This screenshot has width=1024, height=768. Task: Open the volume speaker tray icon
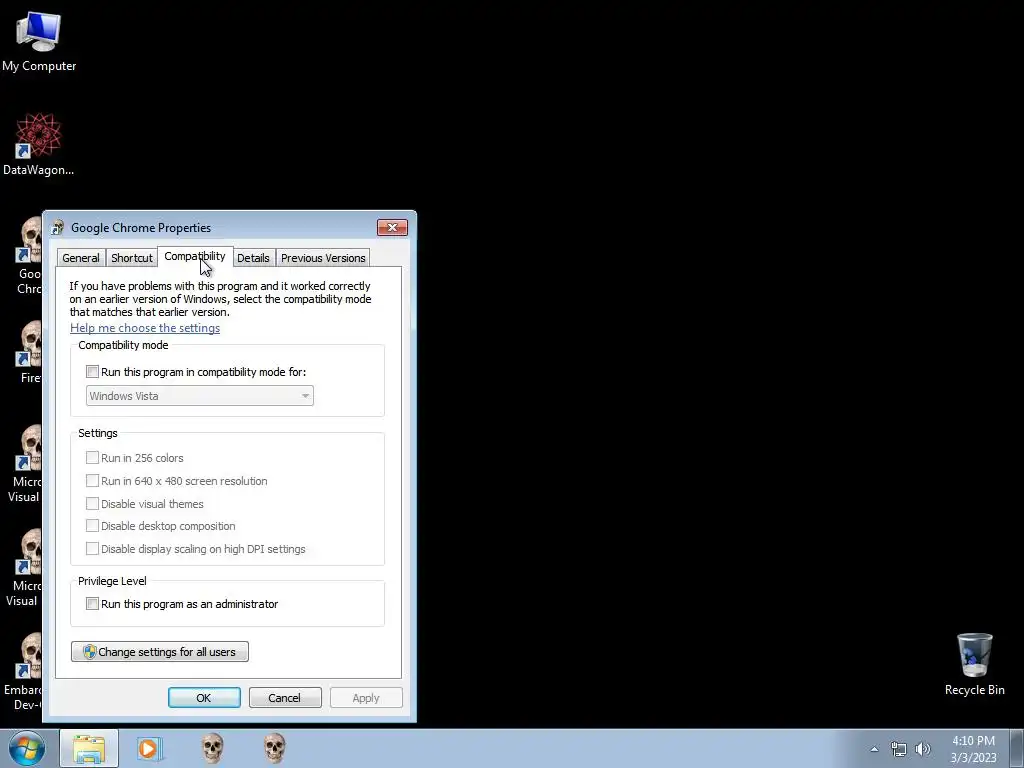[x=923, y=749]
